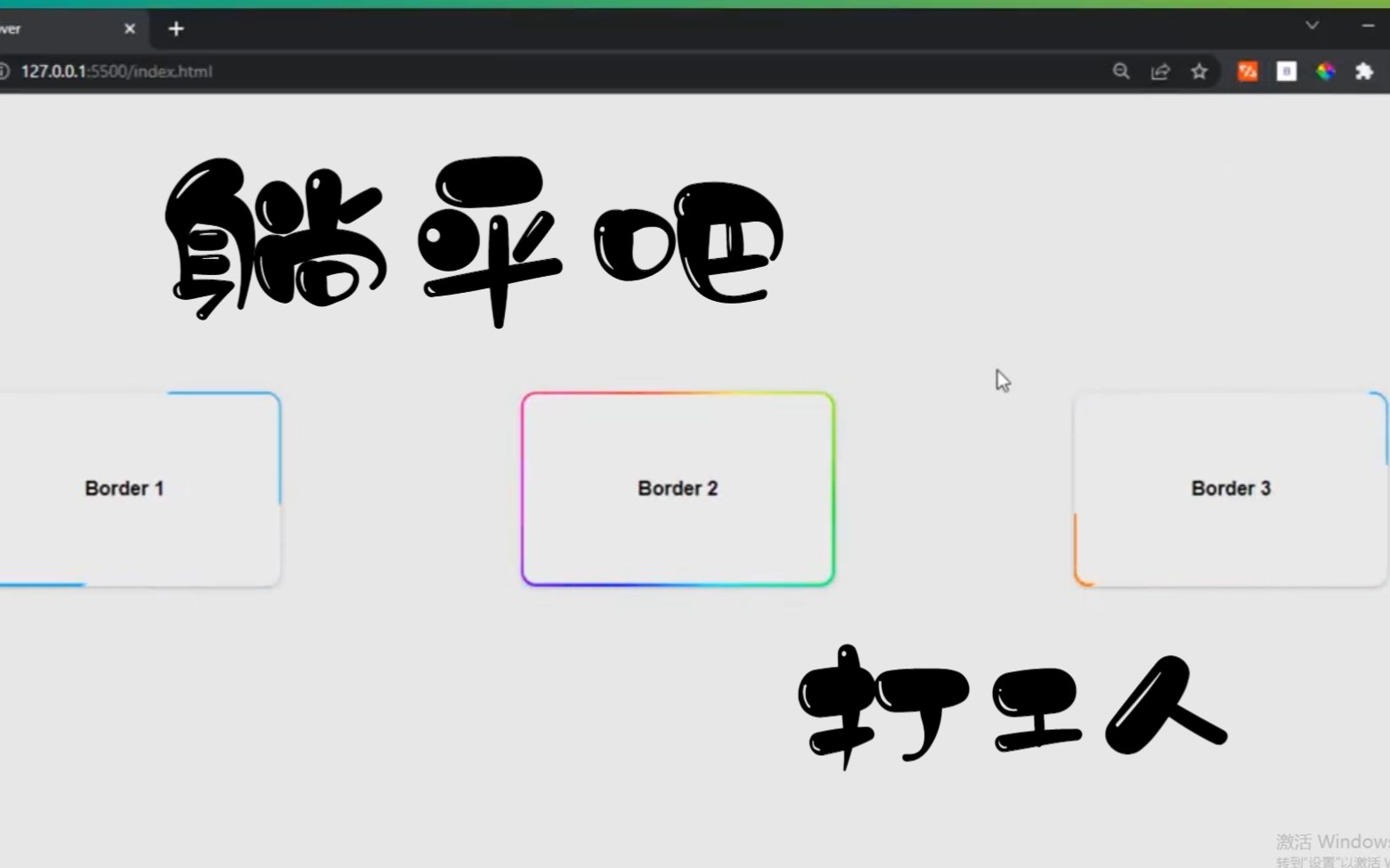Click the white notes extension icon
Image resolution: width=1390 pixels, height=868 pixels.
pos(1286,71)
